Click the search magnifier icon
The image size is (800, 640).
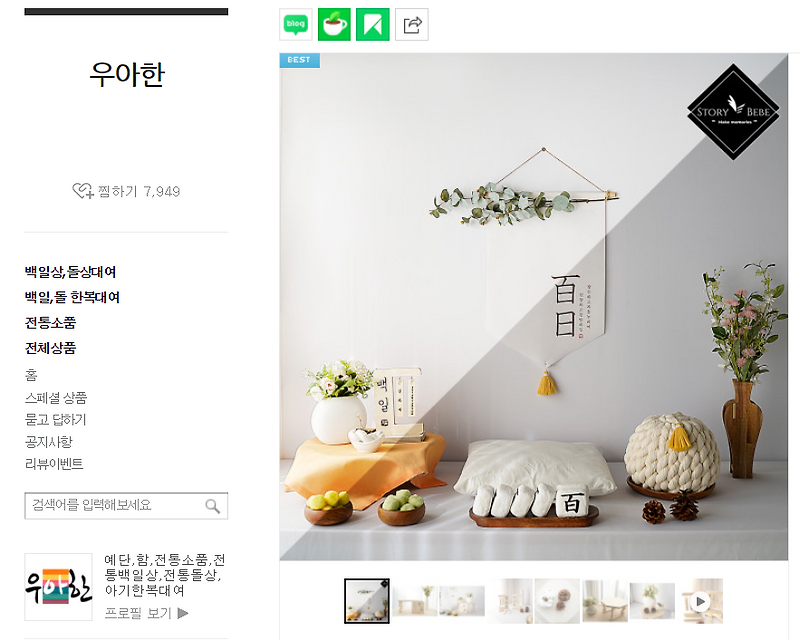tap(212, 506)
